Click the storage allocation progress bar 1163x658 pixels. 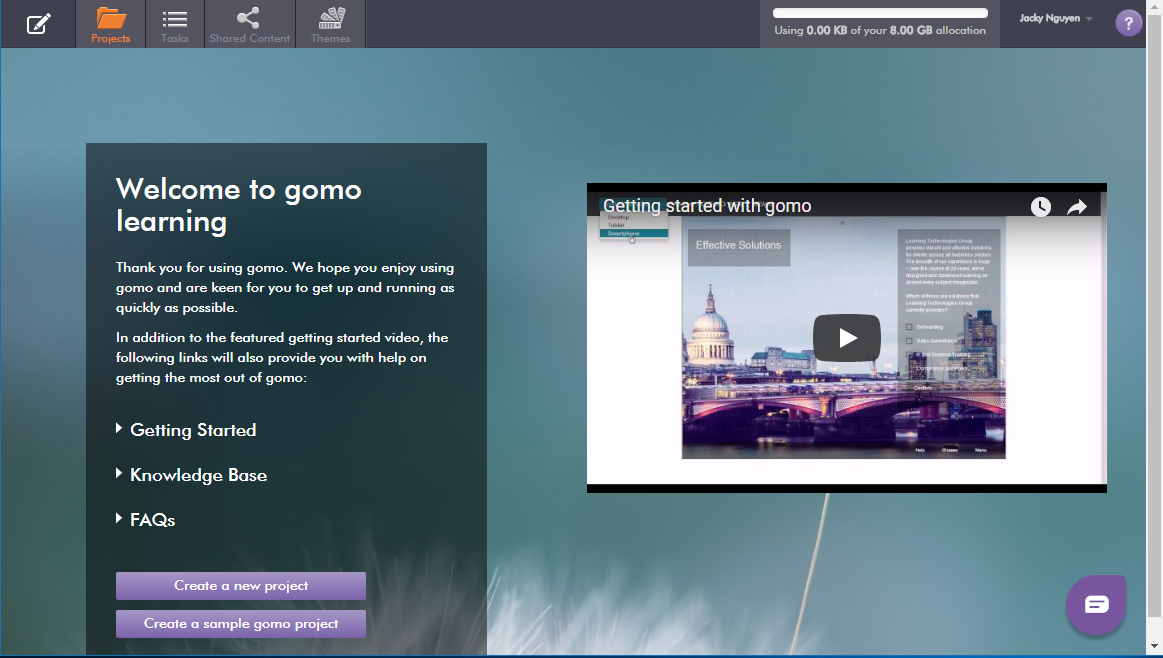879,13
